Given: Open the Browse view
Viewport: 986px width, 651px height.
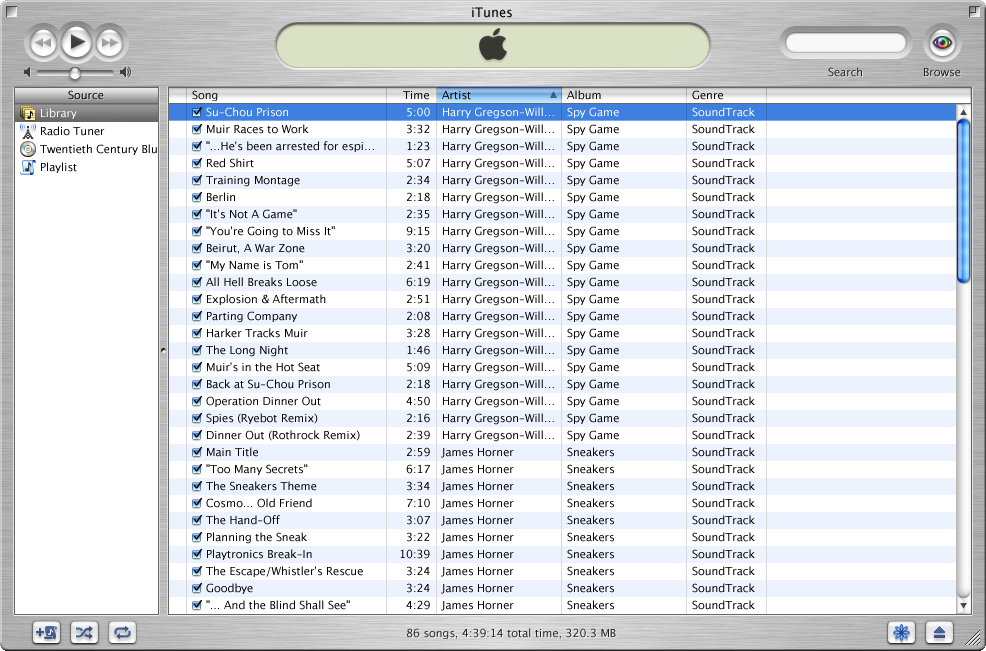Looking at the screenshot, I should (x=940, y=44).
